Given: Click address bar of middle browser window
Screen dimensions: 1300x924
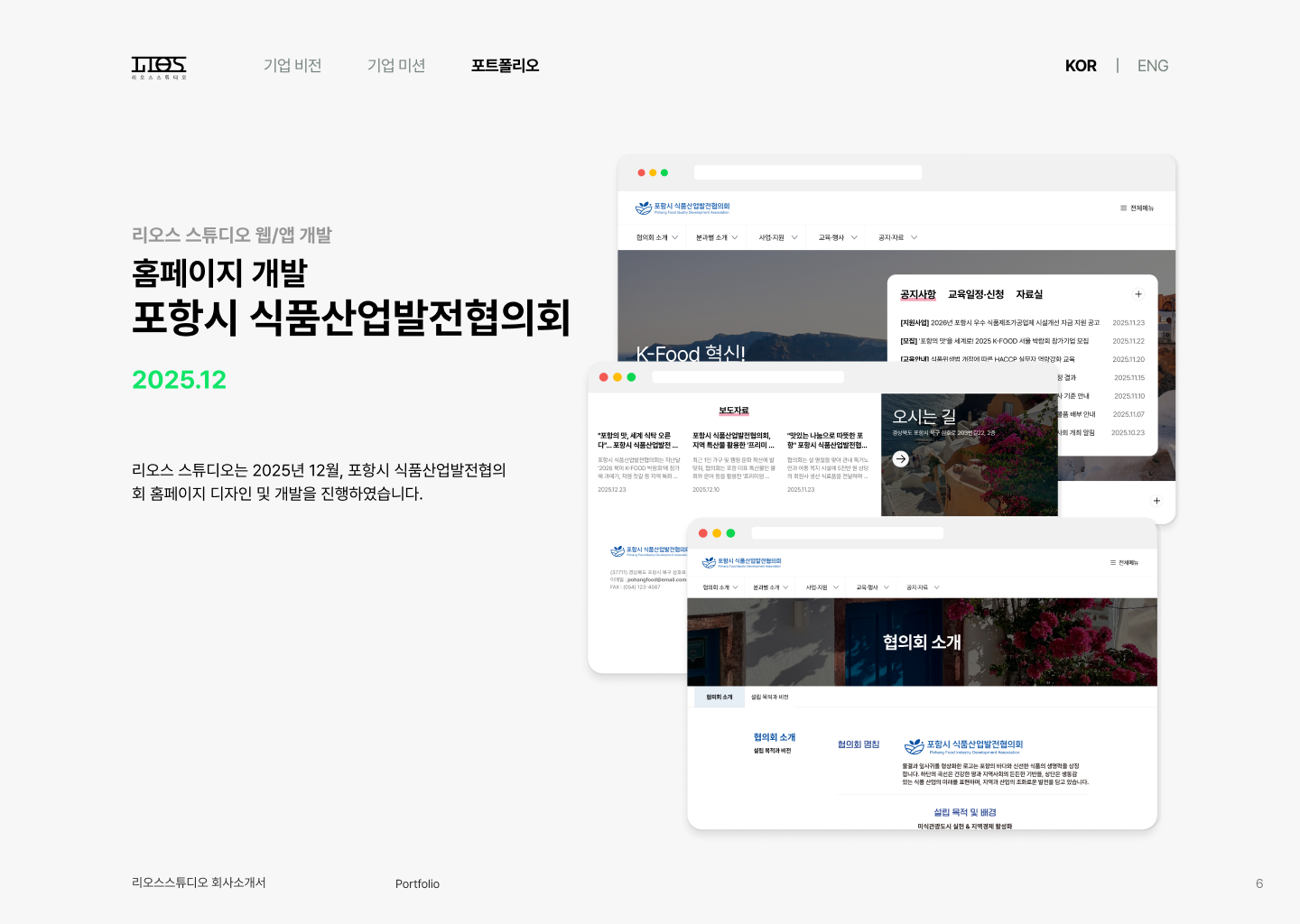Looking at the screenshot, I should click(747, 377).
